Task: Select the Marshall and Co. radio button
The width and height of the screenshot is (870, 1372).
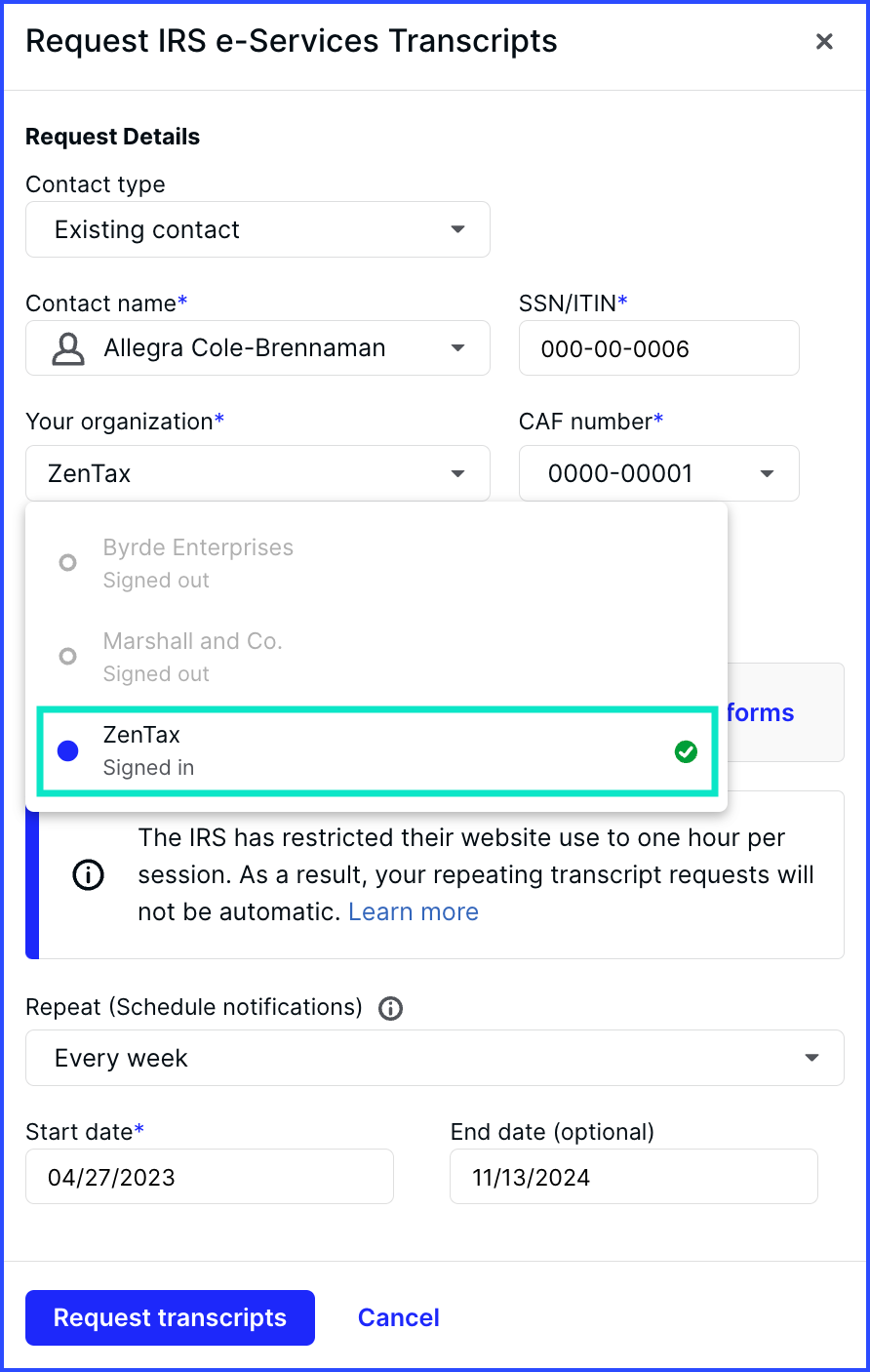Action: point(67,657)
